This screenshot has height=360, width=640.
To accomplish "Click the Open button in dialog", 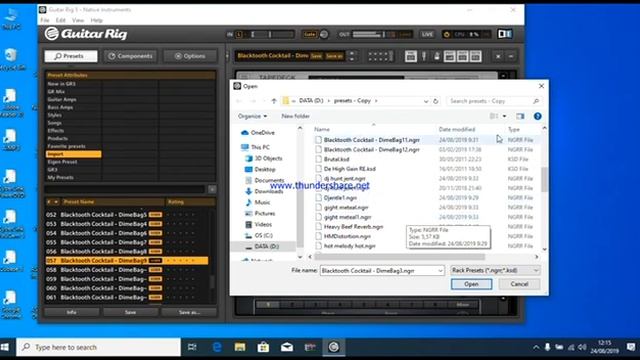I will pos(471,284).
